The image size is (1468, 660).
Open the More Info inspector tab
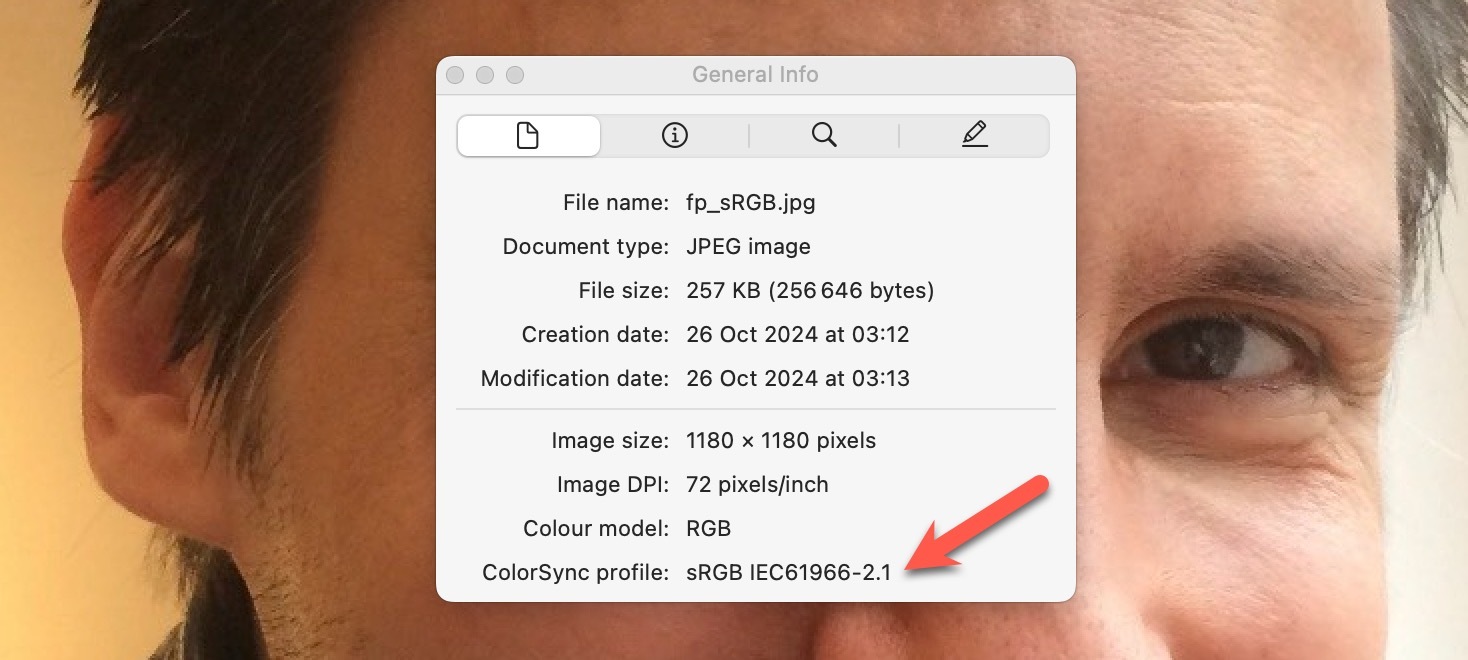[x=675, y=136]
